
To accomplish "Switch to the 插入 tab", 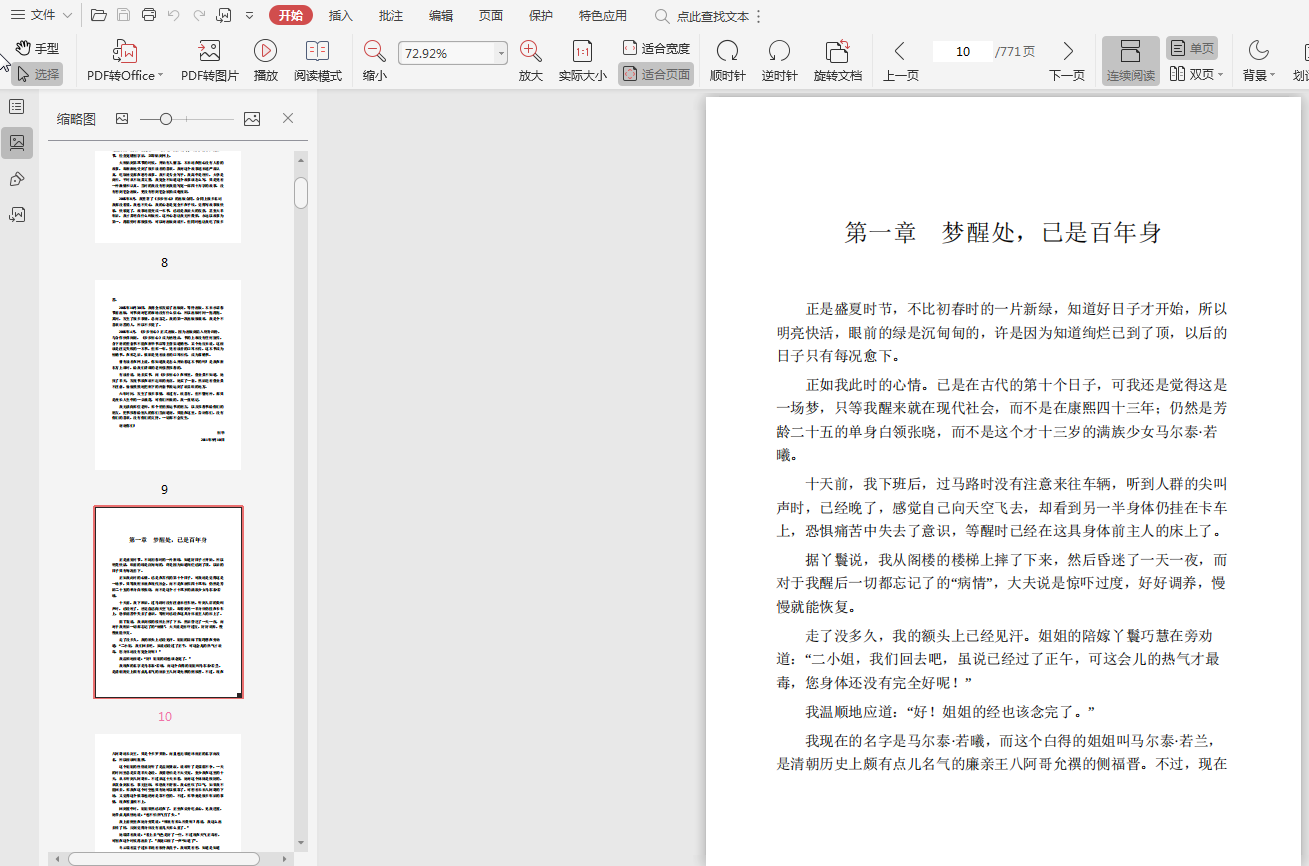I will point(341,15).
